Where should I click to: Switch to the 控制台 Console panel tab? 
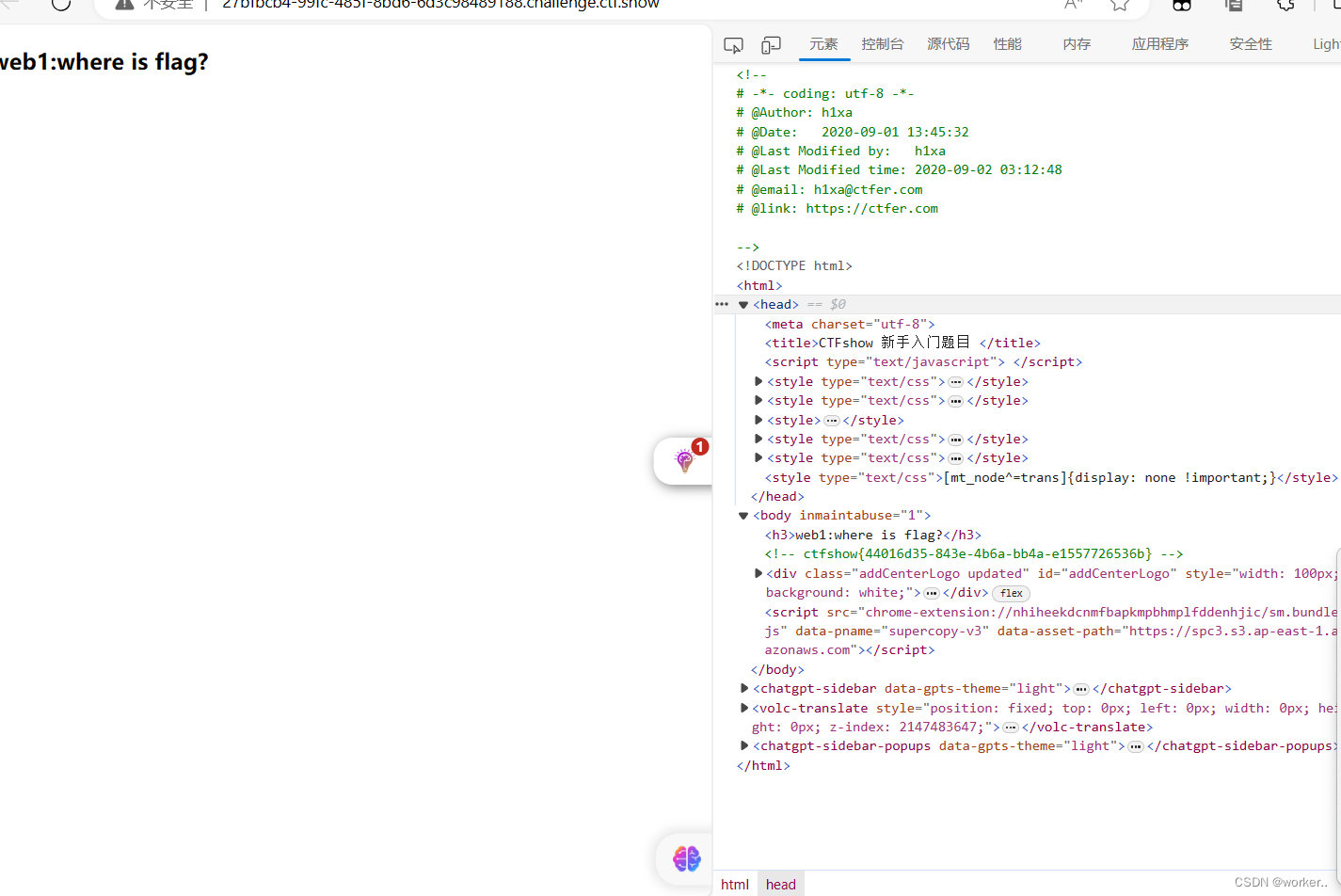point(883,43)
